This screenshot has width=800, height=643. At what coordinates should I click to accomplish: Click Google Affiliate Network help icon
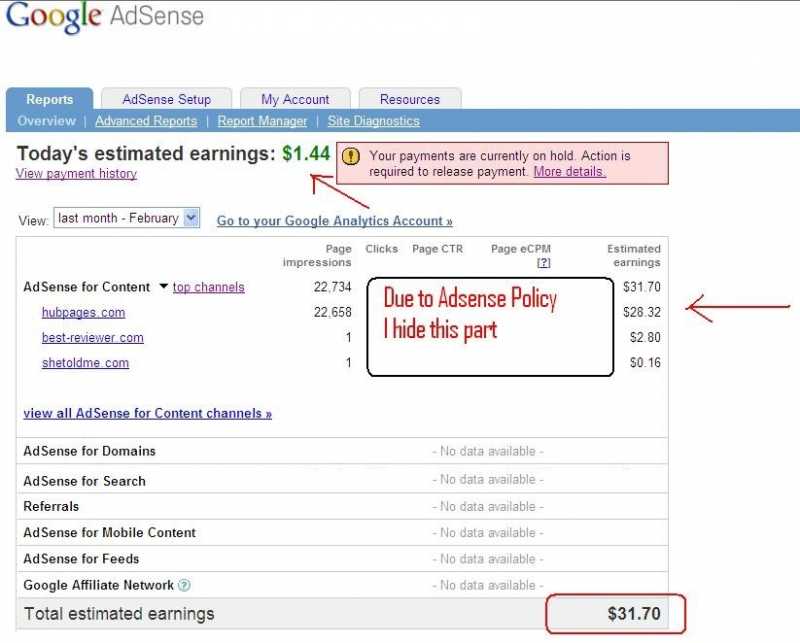[184, 585]
